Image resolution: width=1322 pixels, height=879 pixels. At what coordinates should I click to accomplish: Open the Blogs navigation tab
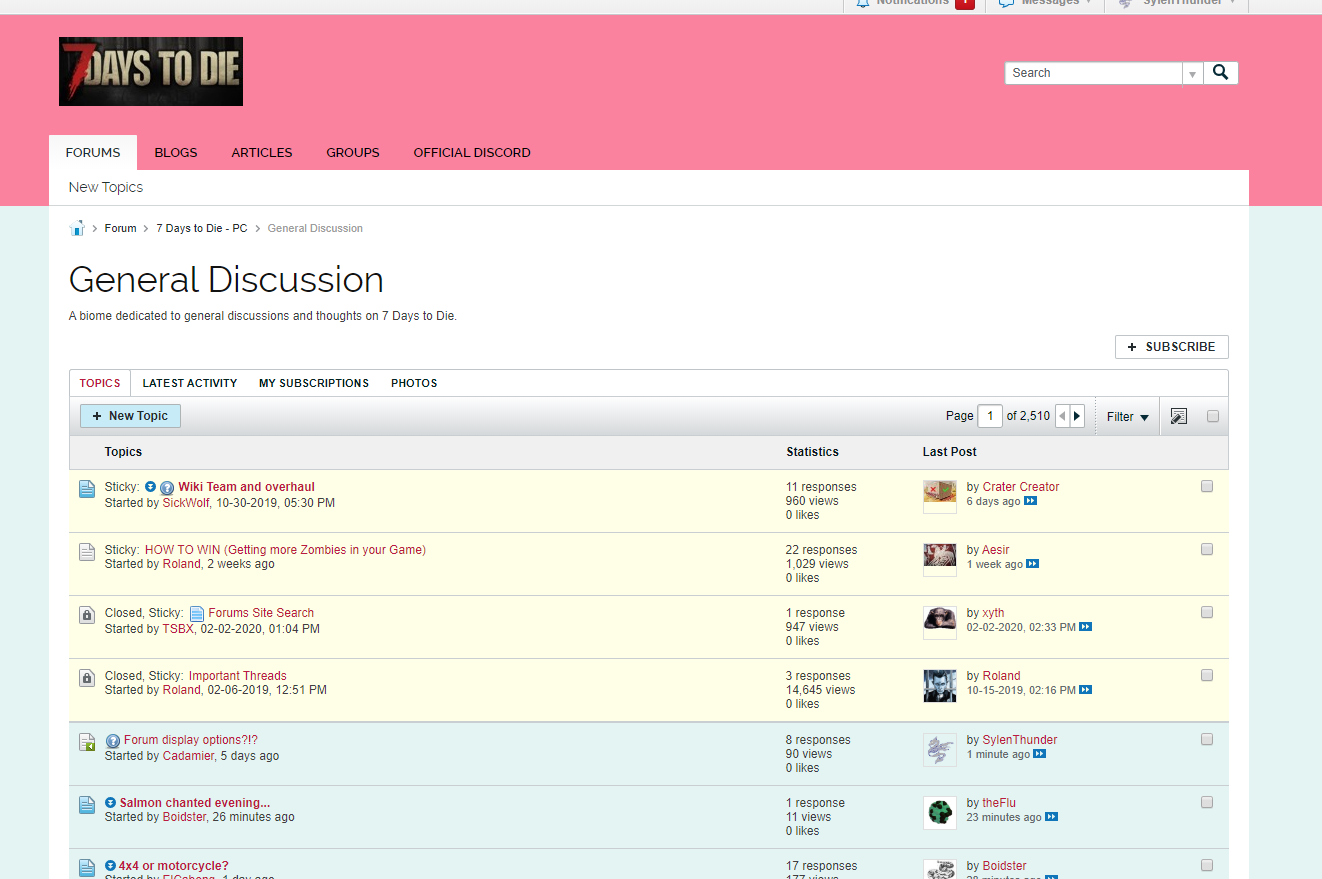176,153
